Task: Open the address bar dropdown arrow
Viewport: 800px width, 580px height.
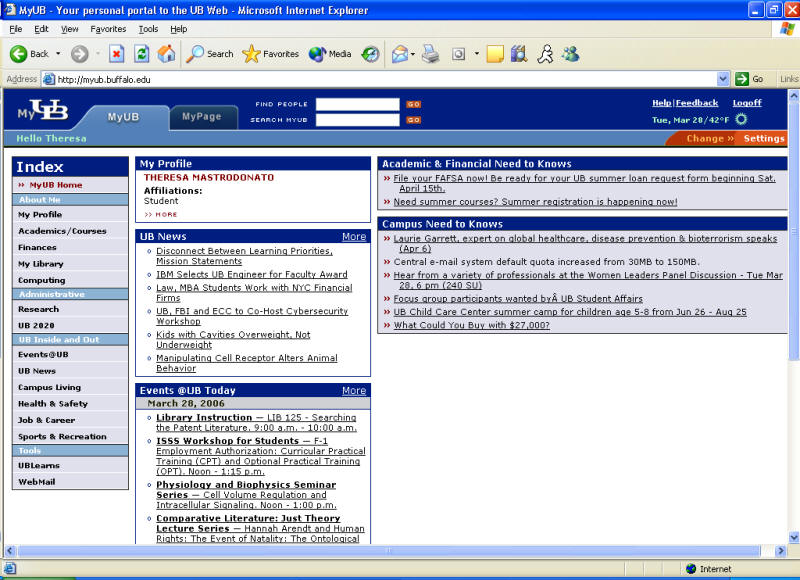Action: point(723,79)
